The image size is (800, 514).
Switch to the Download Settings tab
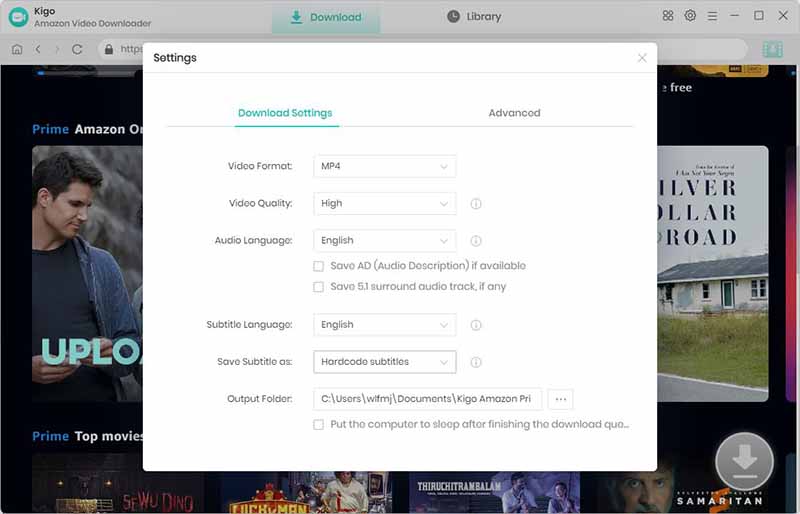pos(285,113)
